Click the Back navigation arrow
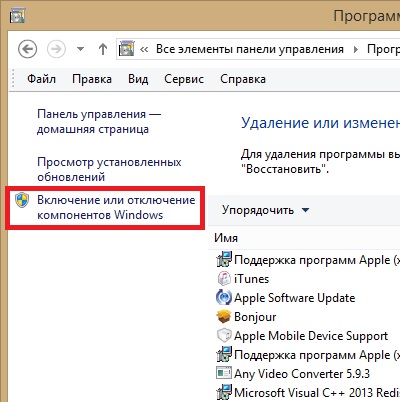The width and height of the screenshot is (400, 402). tap(27, 49)
